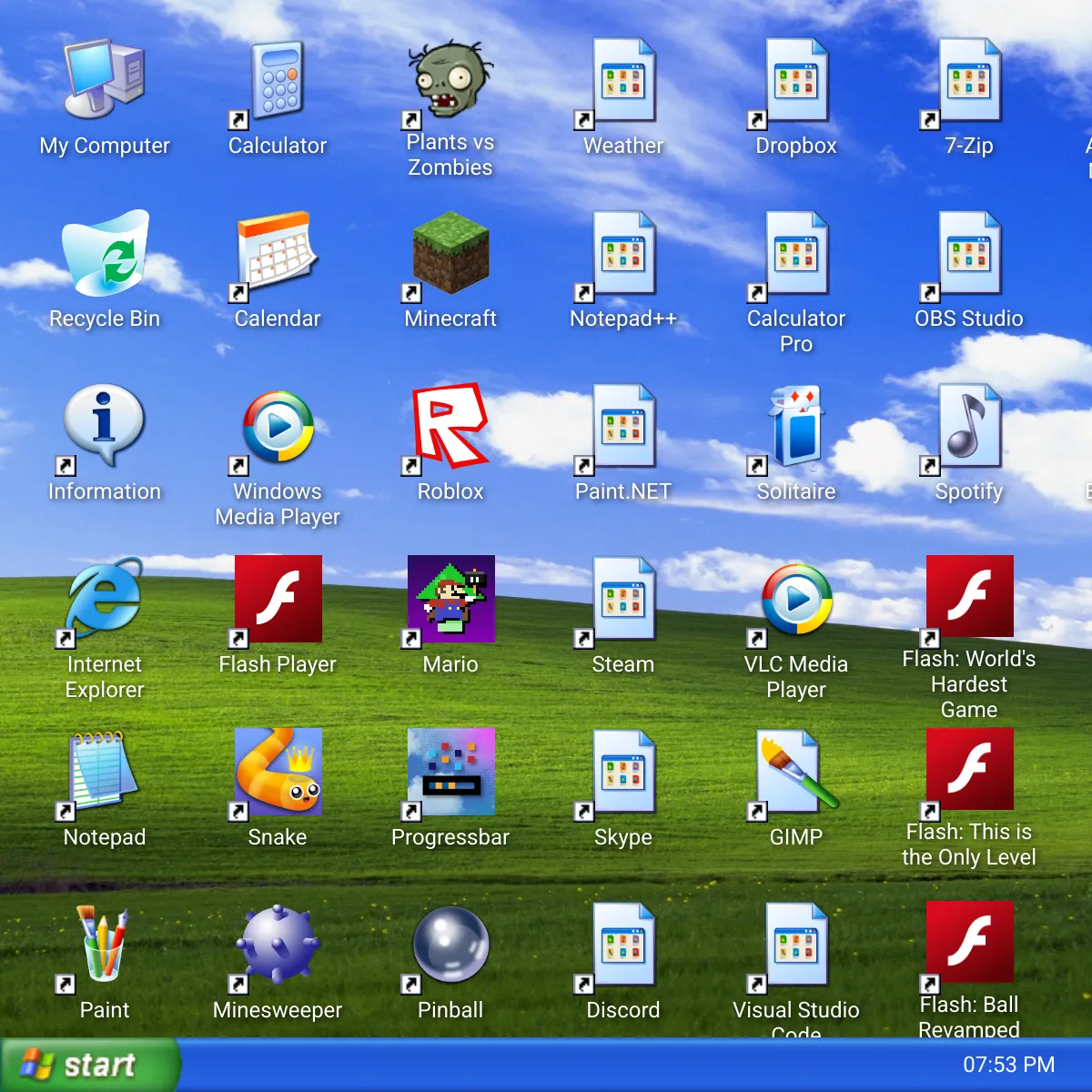Open the Recycle Bin

click(105, 253)
